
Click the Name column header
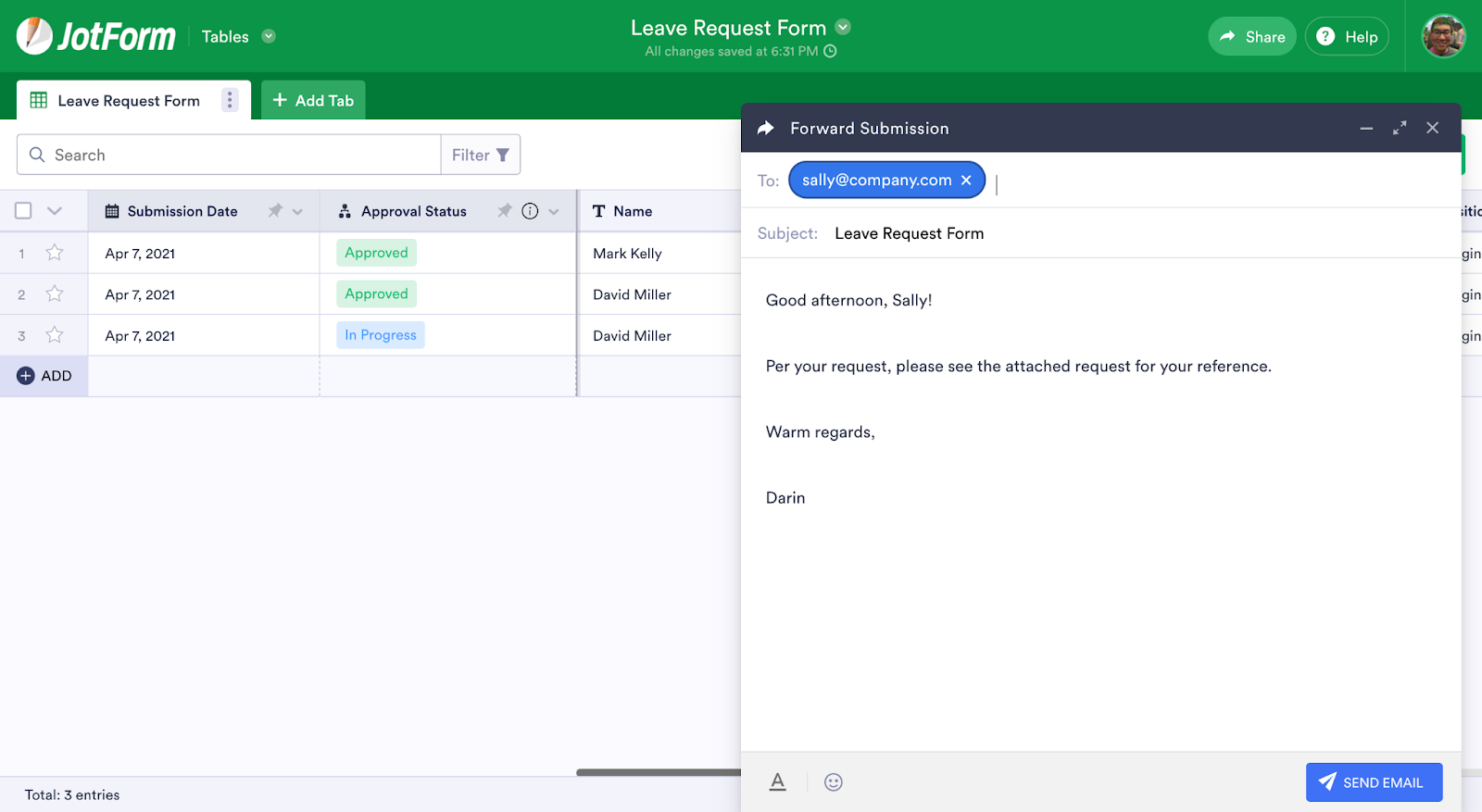pyautogui.click(x=659, y=211)
